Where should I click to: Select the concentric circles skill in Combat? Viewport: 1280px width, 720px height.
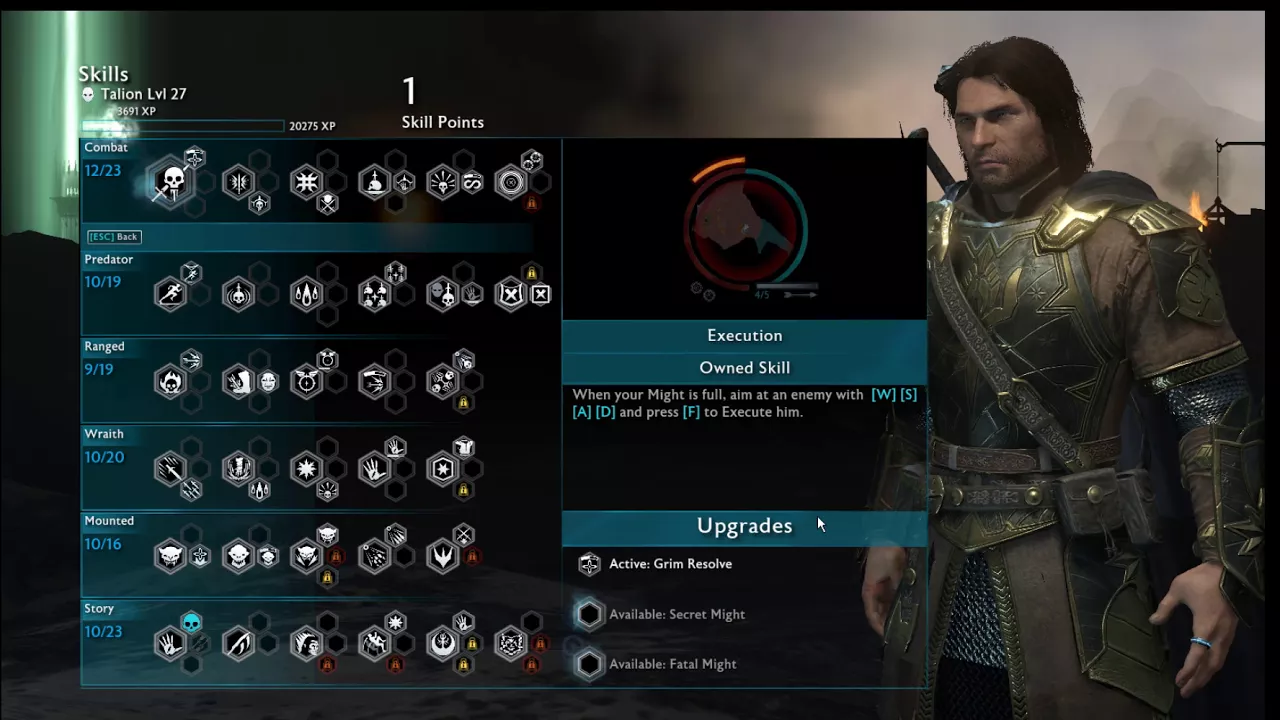pyautogui.click(x=511, y=182)
